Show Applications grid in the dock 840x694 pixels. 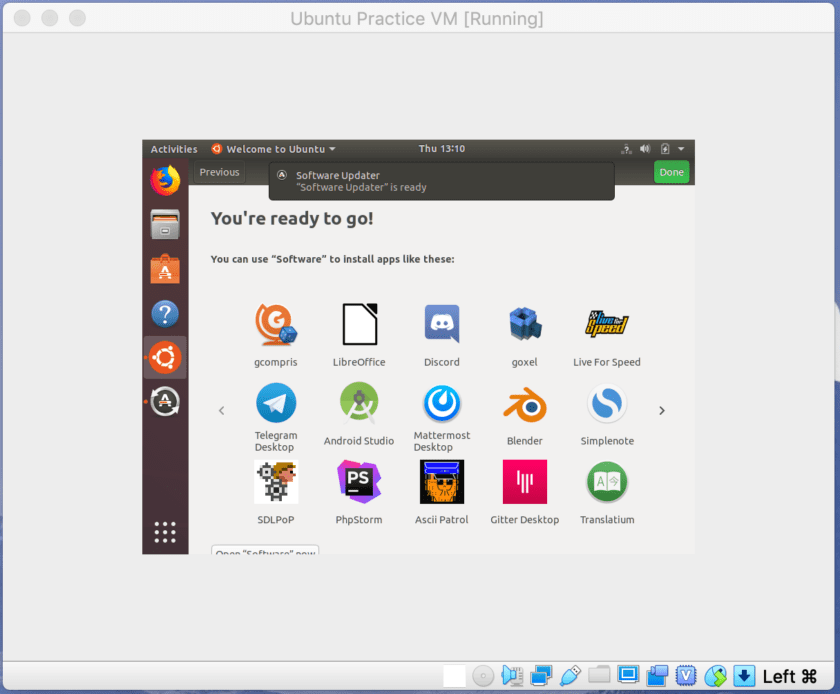(x=165, y=532)
